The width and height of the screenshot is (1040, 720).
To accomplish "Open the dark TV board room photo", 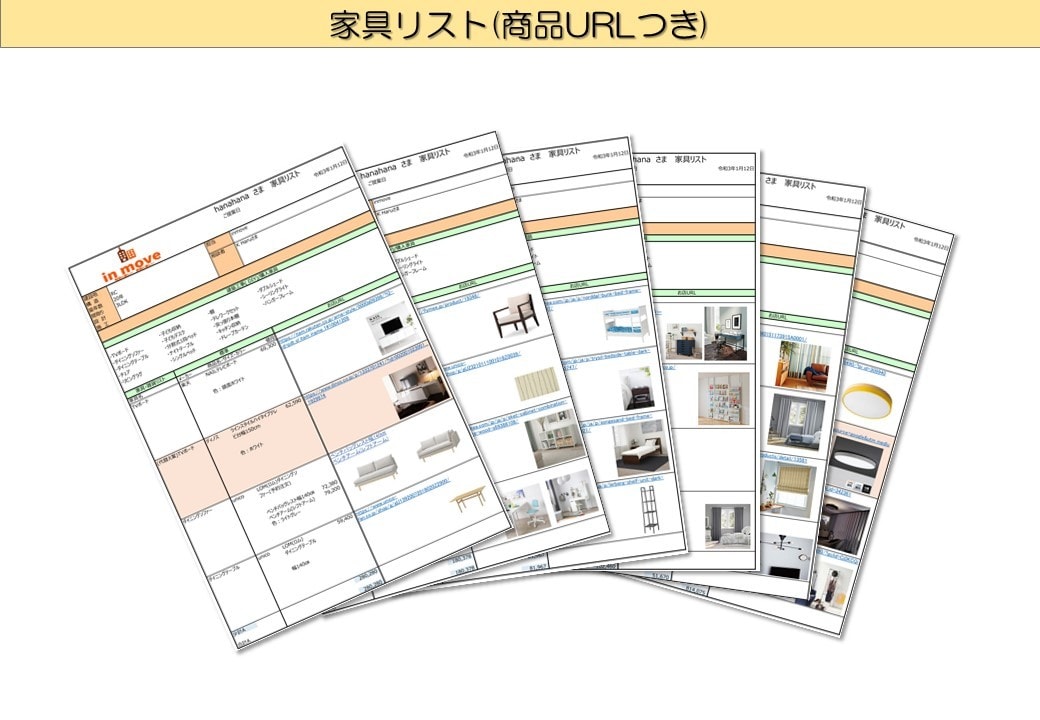I will pyautogui.click(x=417, y=387).
